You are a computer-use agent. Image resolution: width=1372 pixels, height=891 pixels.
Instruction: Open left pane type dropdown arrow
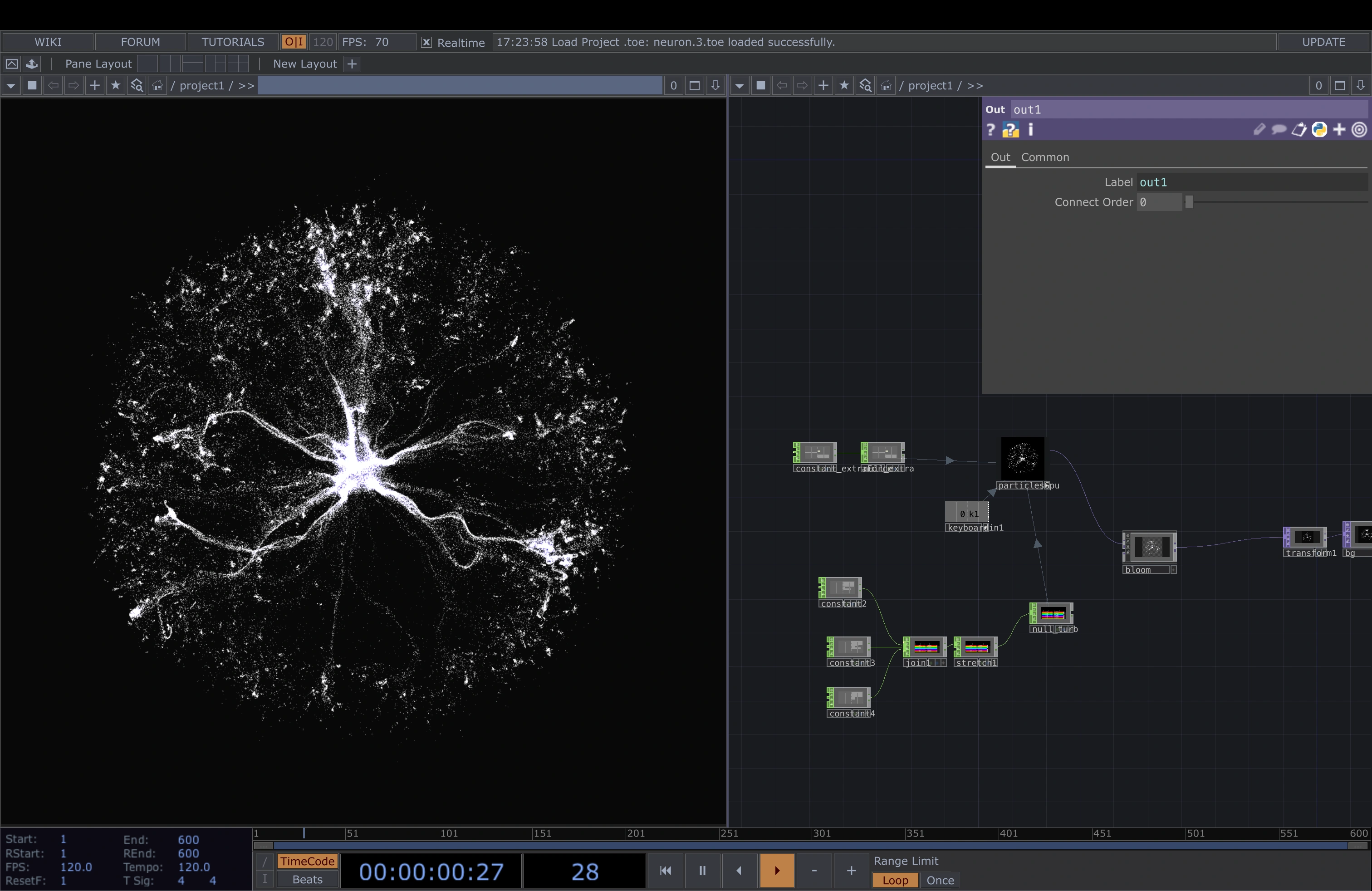click(x=11, y=85)
